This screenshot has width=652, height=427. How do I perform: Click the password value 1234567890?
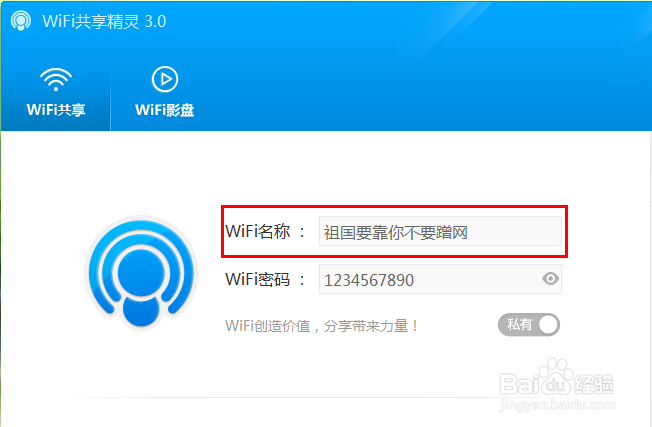point(369,280)
